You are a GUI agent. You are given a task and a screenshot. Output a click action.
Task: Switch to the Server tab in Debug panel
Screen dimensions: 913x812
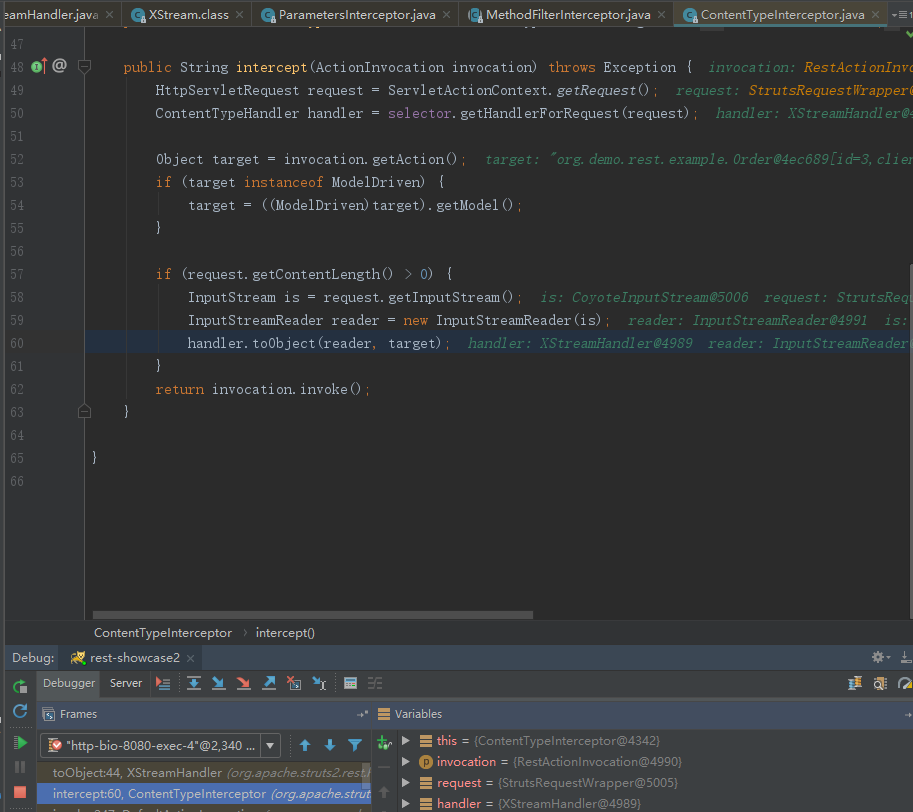click(126, 683)
